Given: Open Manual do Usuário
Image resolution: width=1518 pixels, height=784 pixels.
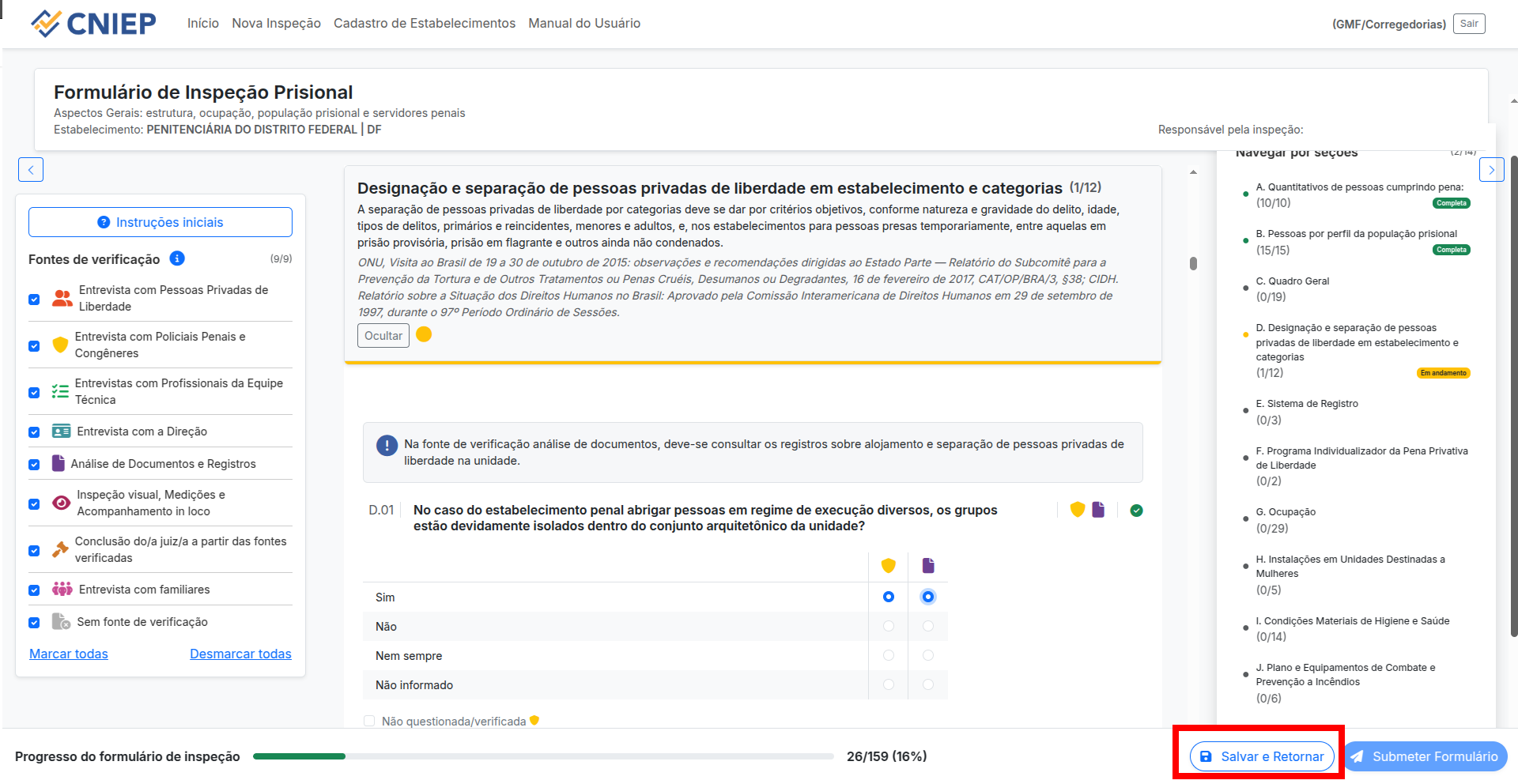Looking at the screenshot, I should coord(585,23).
